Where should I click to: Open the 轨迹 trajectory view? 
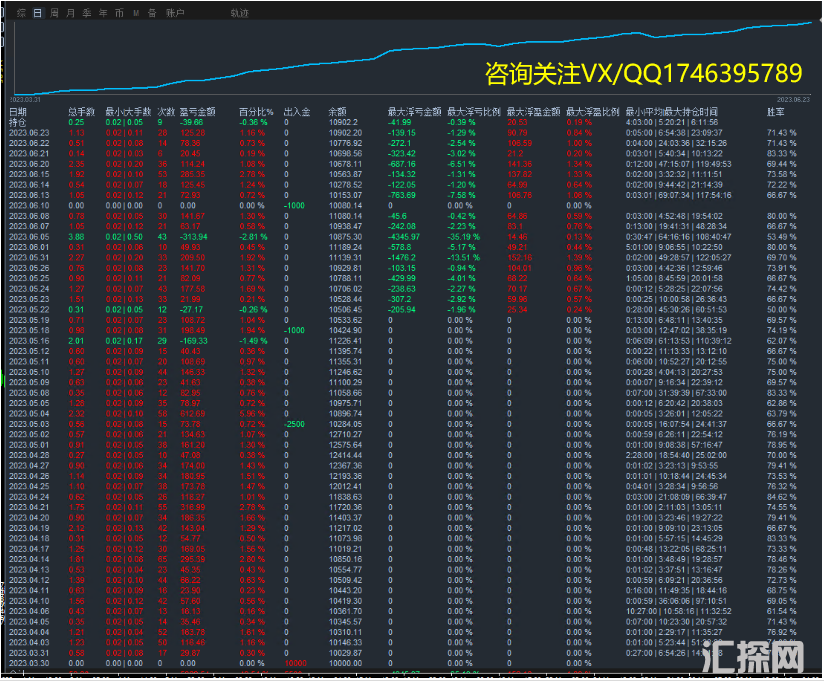239,13
